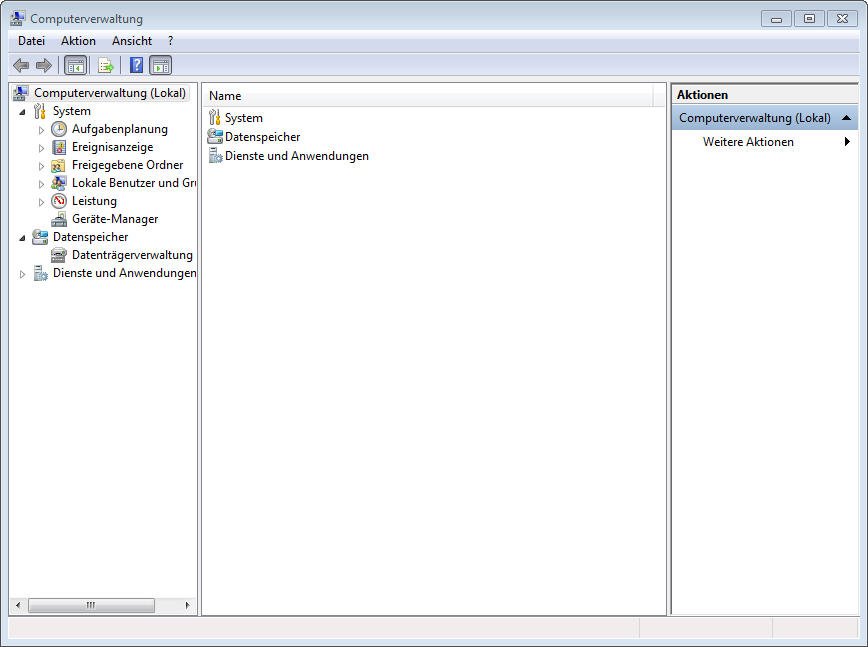The width and height of the screenshot is (868, 647).
Task: Open the Aktion menu
Action: 78,41
